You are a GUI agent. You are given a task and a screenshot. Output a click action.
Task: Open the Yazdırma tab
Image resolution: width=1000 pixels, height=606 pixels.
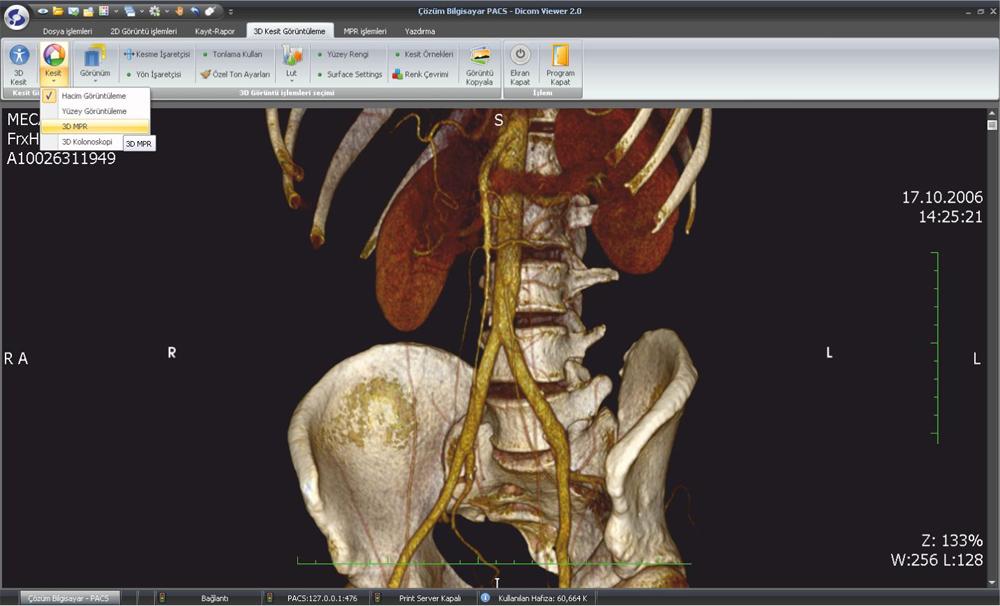tap(420, 31)
